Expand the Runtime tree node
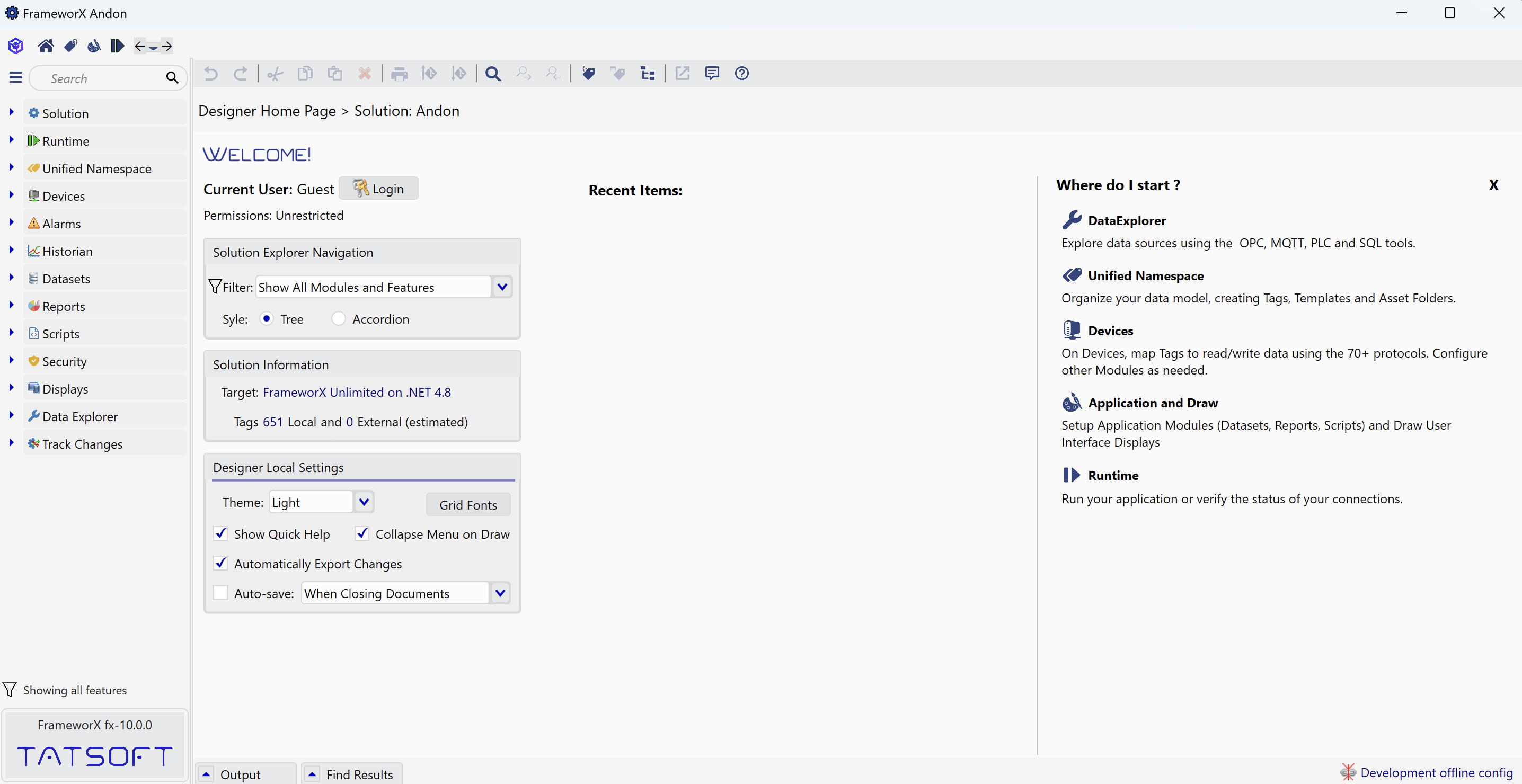The height and width of the screenshot is (784, 1522). coord(11,139)
